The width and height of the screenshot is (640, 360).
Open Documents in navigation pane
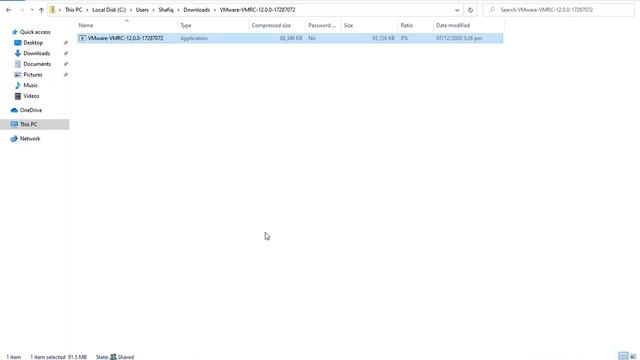point(37,64)
